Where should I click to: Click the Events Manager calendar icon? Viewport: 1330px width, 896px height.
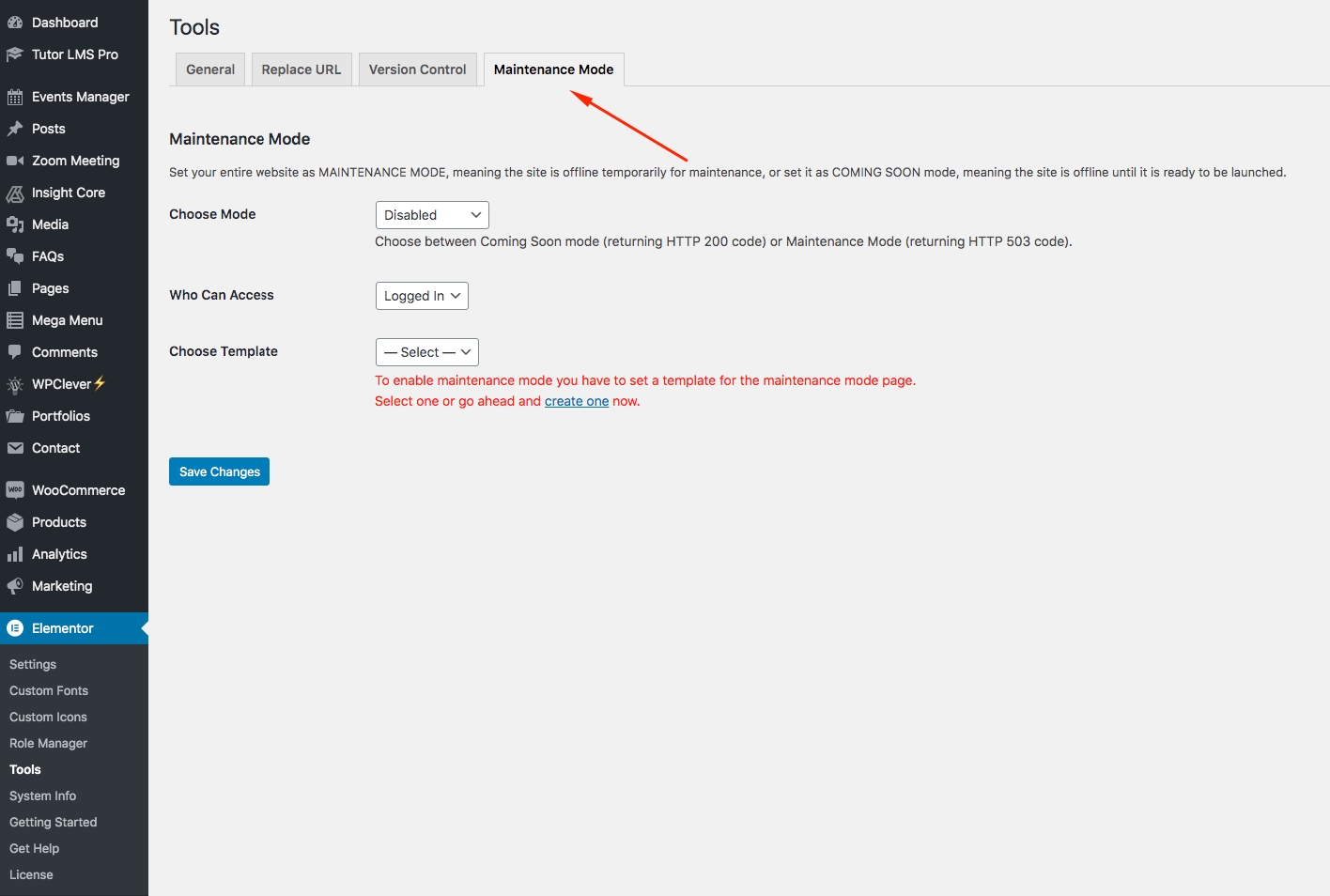tap(15, 97)
